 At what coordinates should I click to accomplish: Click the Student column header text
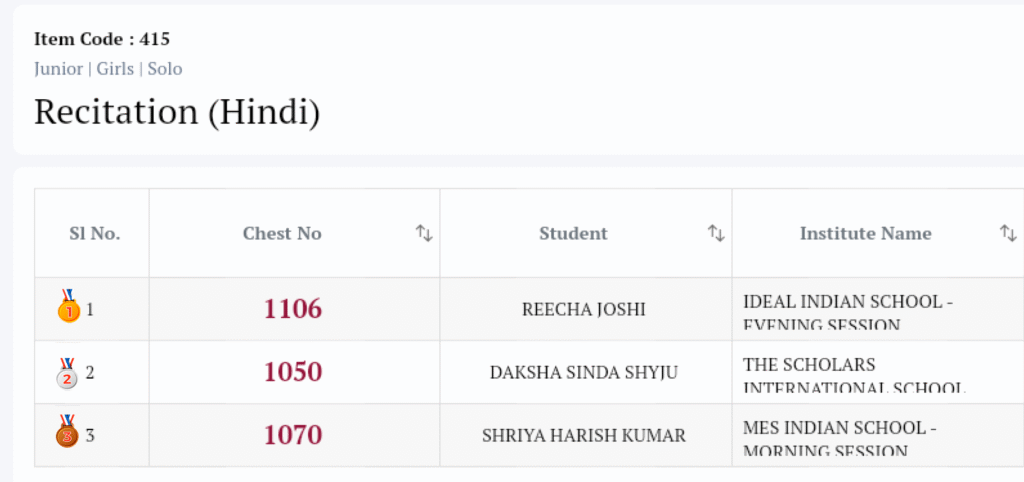[573, 233]
